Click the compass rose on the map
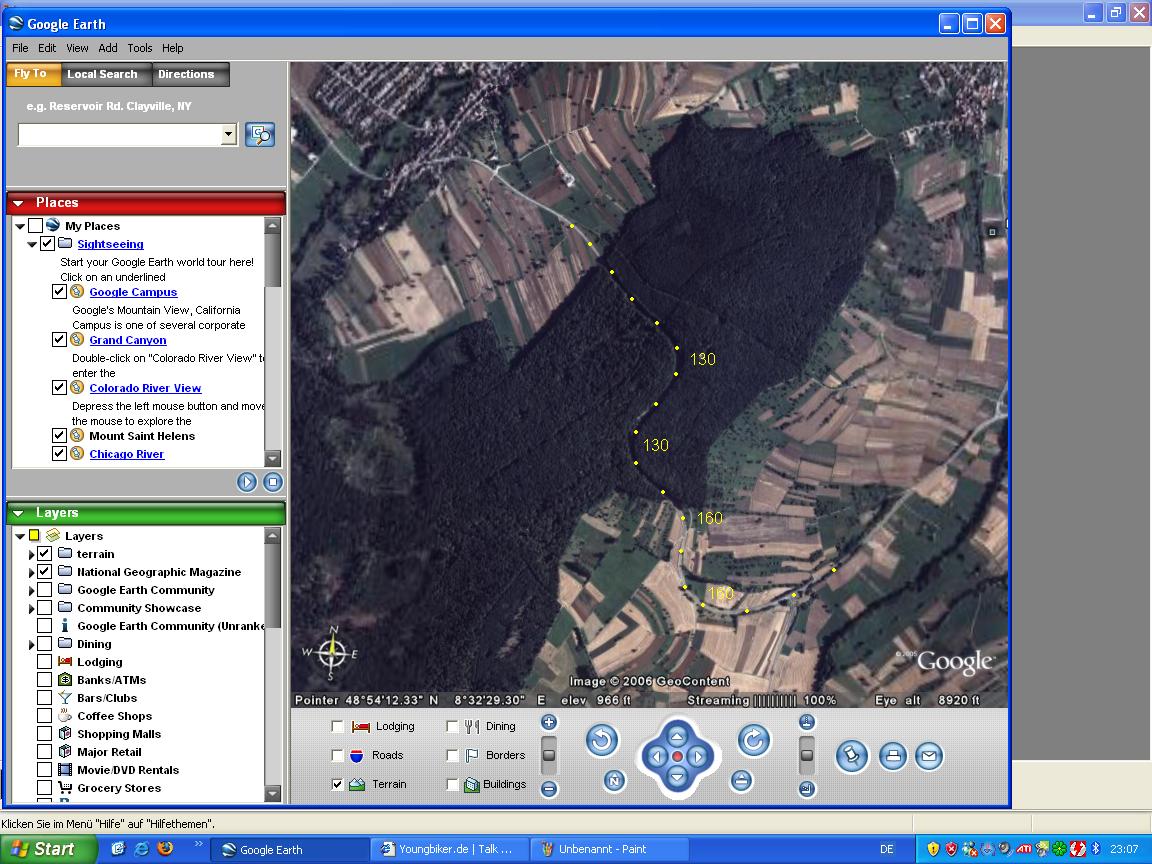This screenshot has width=1152, height=864. point(331,652)
